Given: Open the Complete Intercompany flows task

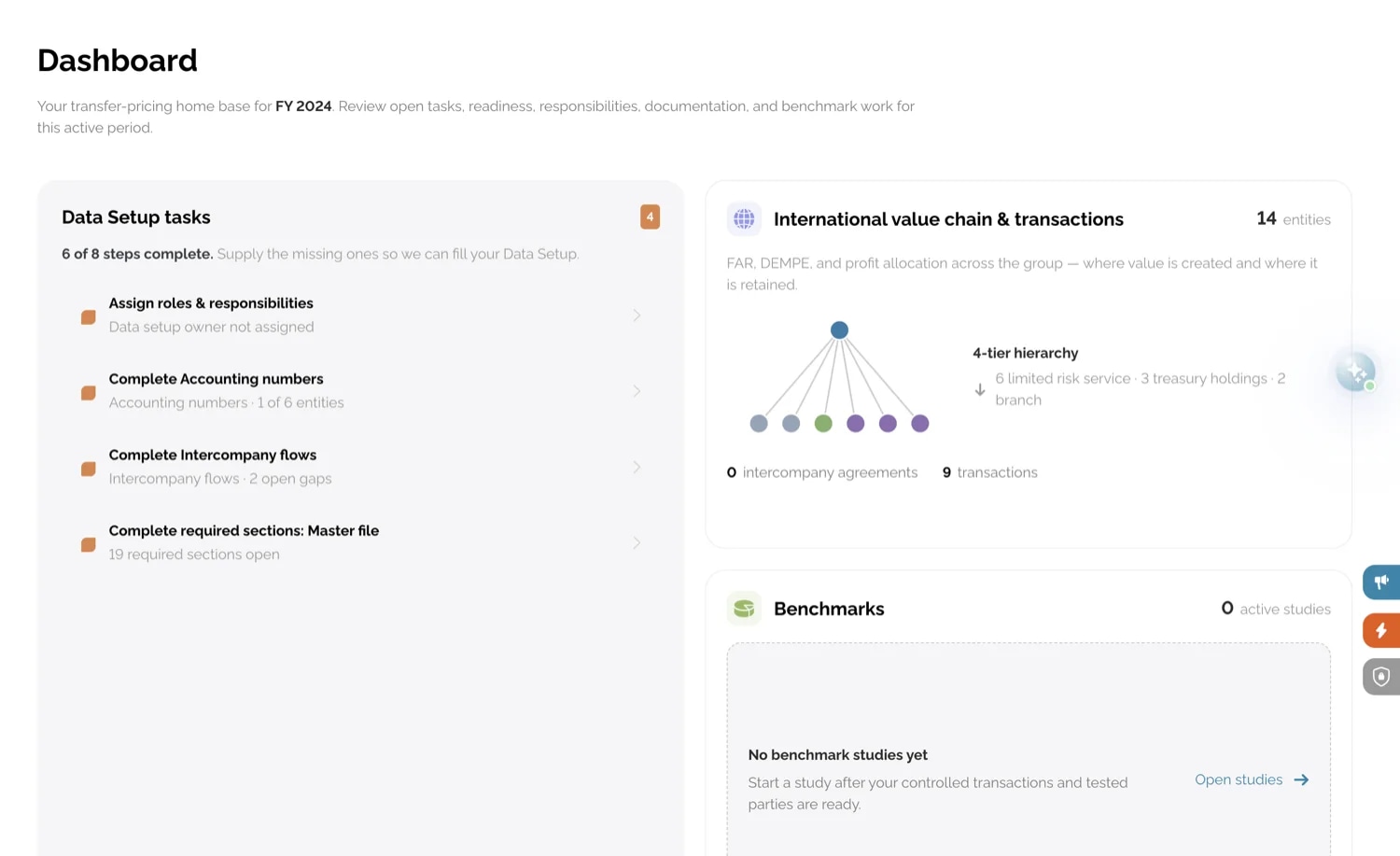Looking at the screenshot, I should tap(360, 467).
